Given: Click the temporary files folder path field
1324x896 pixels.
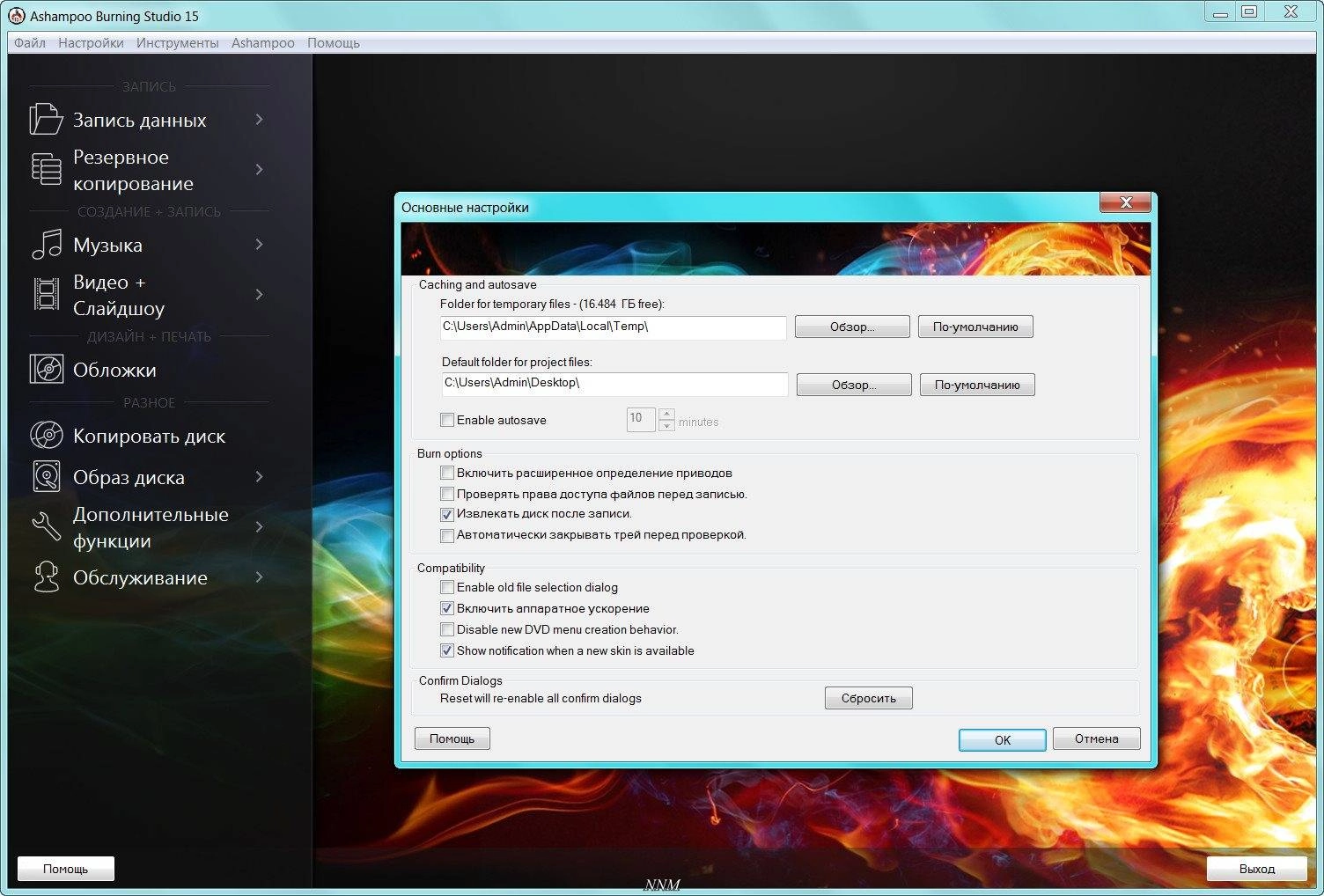Looking at the screenshot, I should (x=613, y=327).
